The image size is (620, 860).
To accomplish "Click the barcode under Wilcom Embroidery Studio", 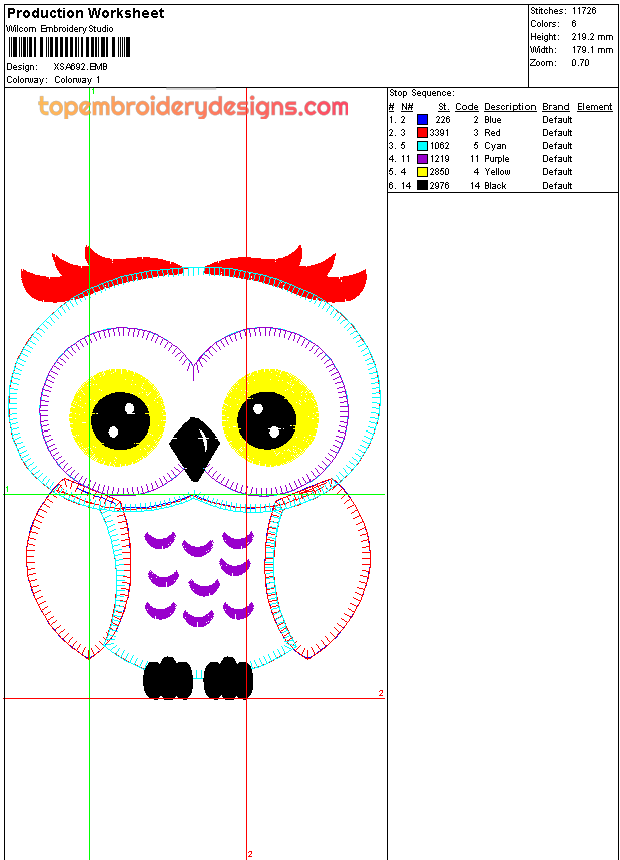I will [69, 47].
